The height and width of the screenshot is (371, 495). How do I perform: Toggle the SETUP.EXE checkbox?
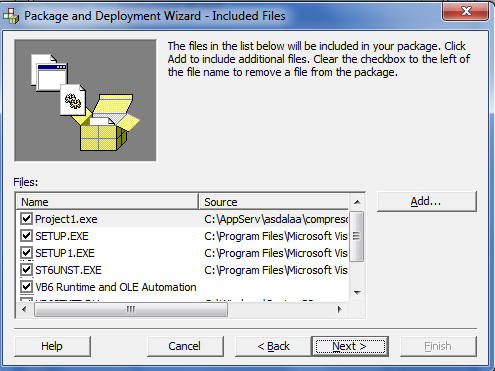coord(26,236)
